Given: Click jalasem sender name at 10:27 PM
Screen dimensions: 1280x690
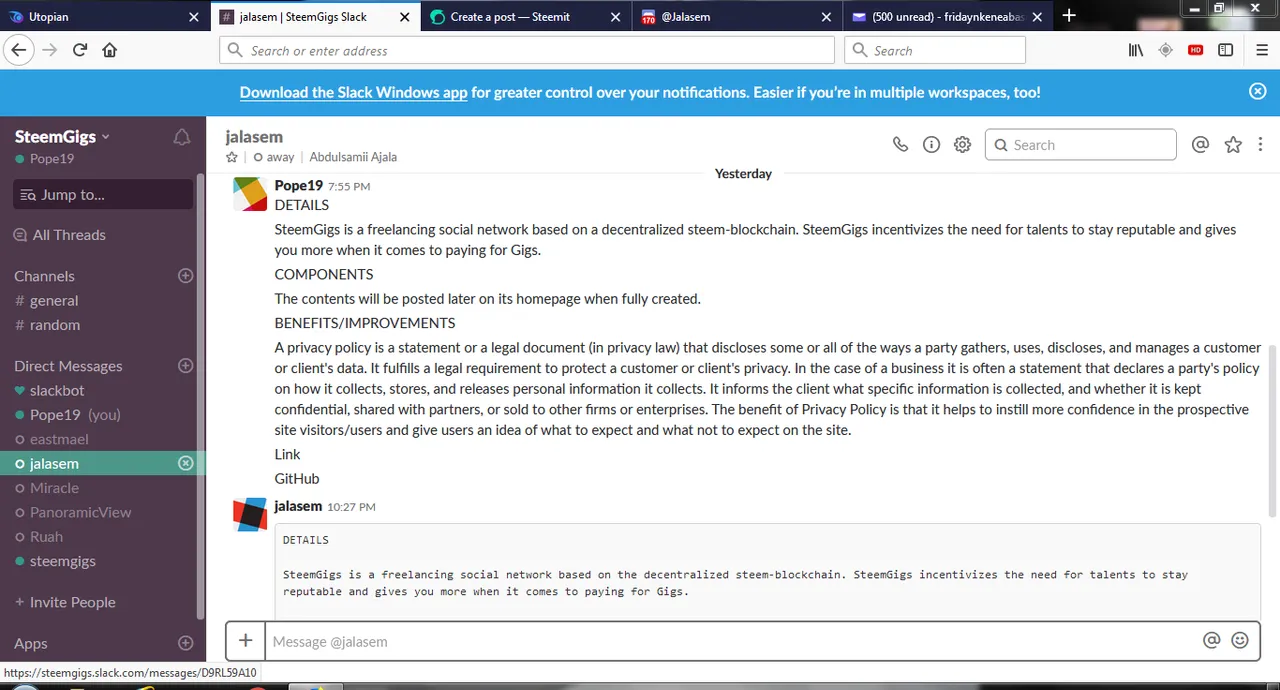Looking at the screenshot, I should (298, 506).
